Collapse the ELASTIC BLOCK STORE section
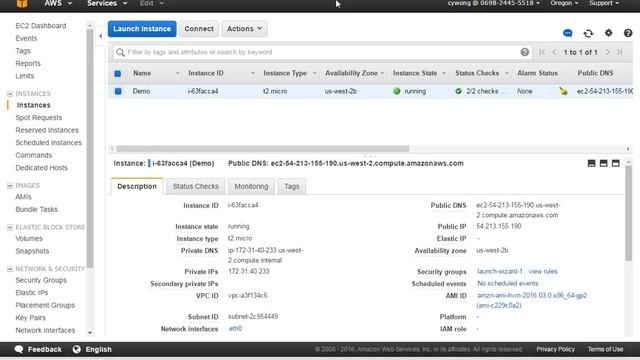Screen dimensions: 640x360 coord(10,227)
